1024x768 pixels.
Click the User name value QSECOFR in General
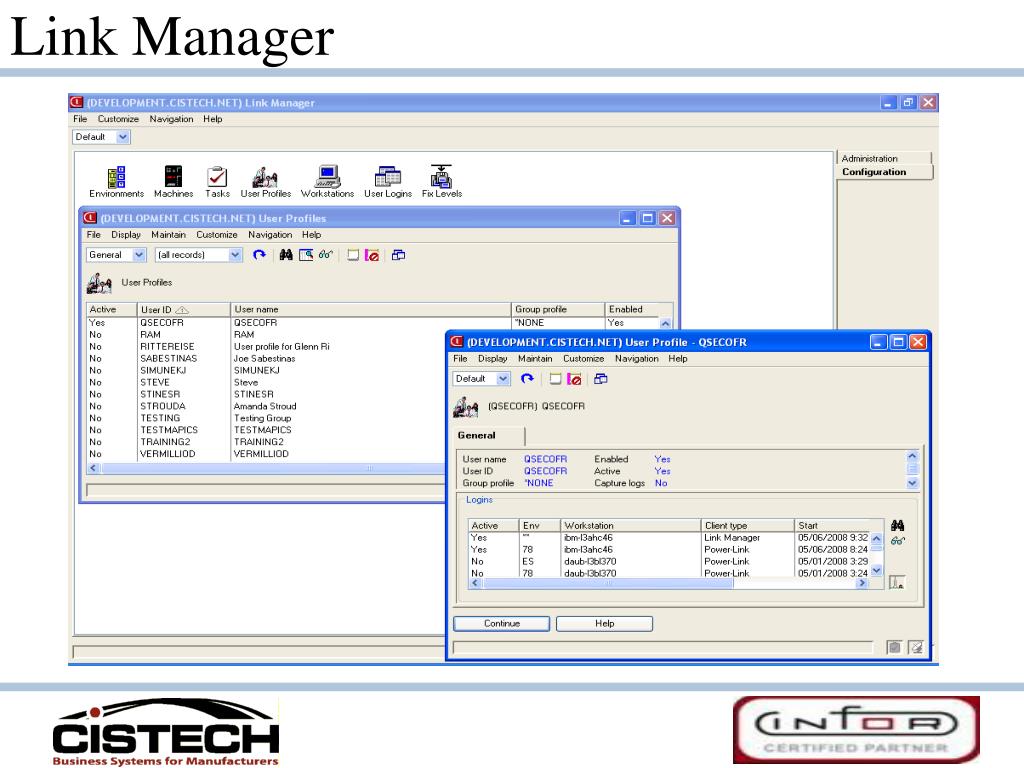[545, 459]
